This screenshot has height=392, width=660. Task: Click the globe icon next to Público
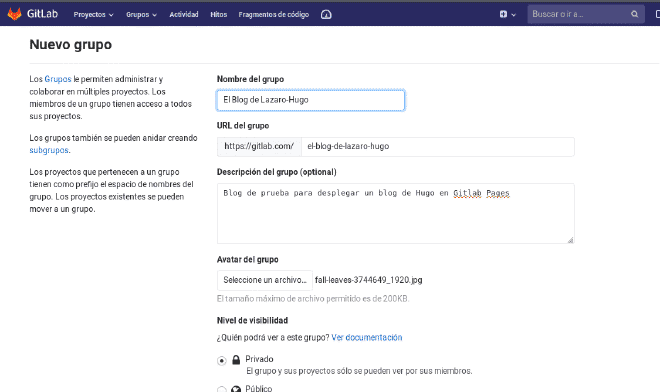click(x=236, y=389)
